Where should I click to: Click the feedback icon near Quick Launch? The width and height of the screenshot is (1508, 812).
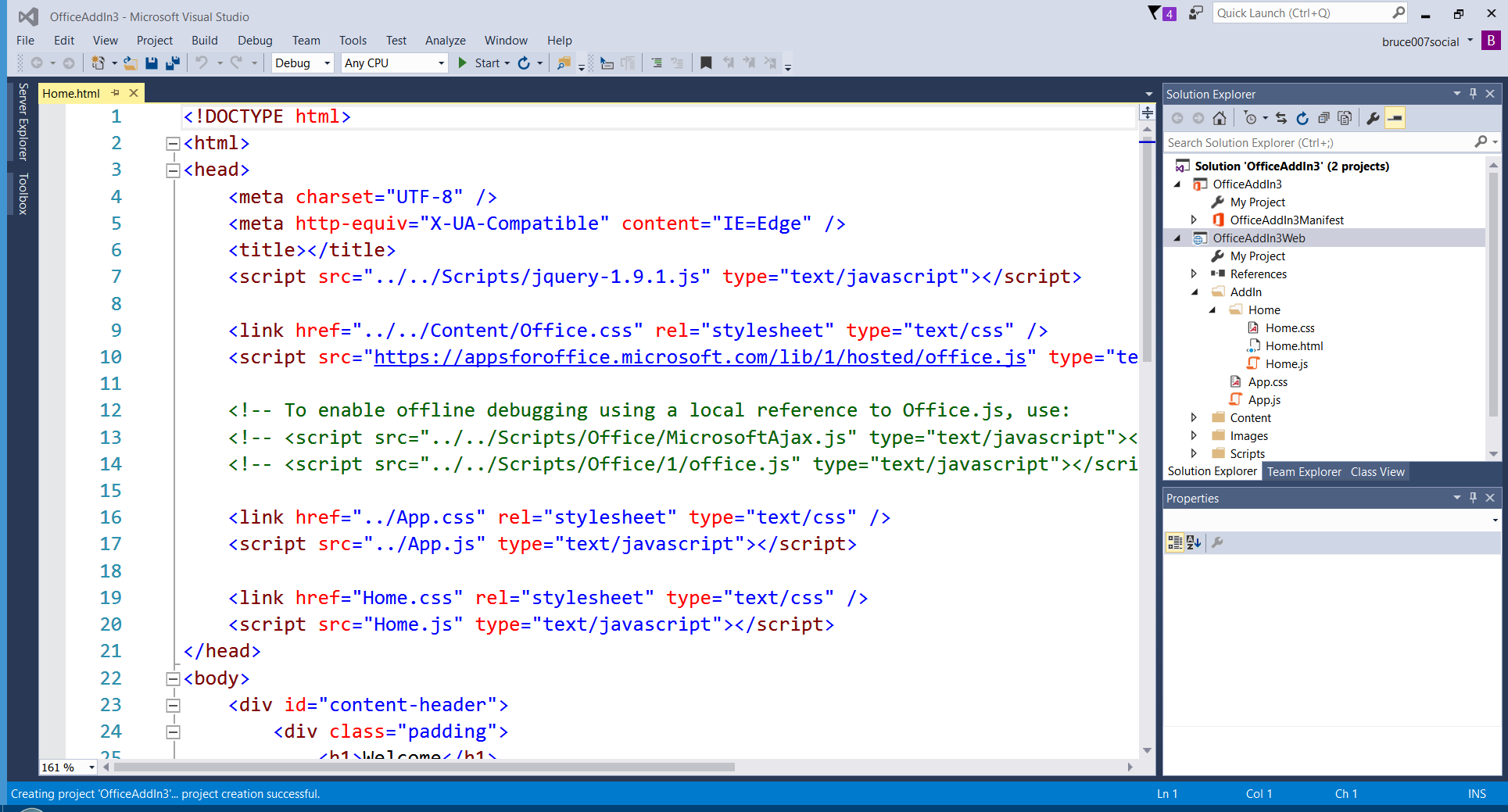coord(1195,13)
